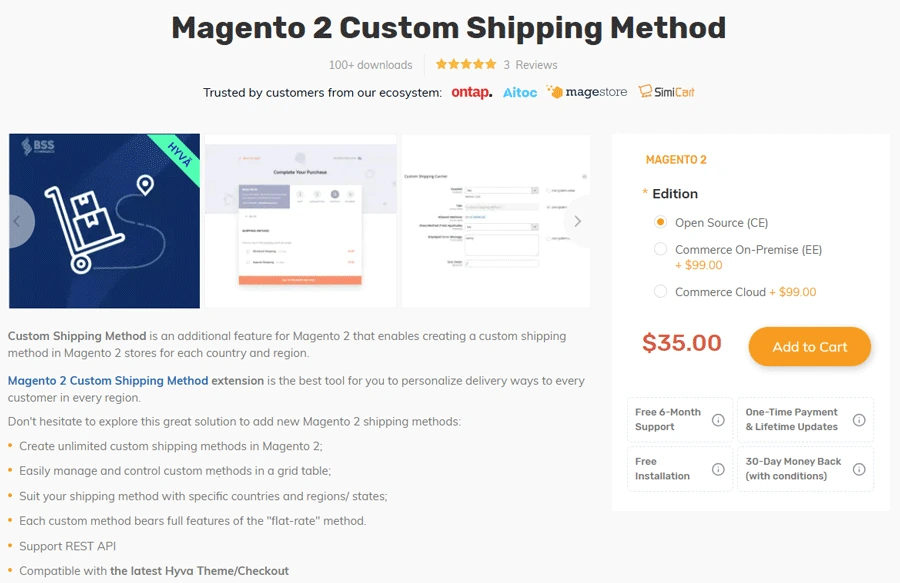This screenshot has height=583, width=900.
Task: Select the Complete Your Purchase screenshot
Action: (x=302, y=218)
